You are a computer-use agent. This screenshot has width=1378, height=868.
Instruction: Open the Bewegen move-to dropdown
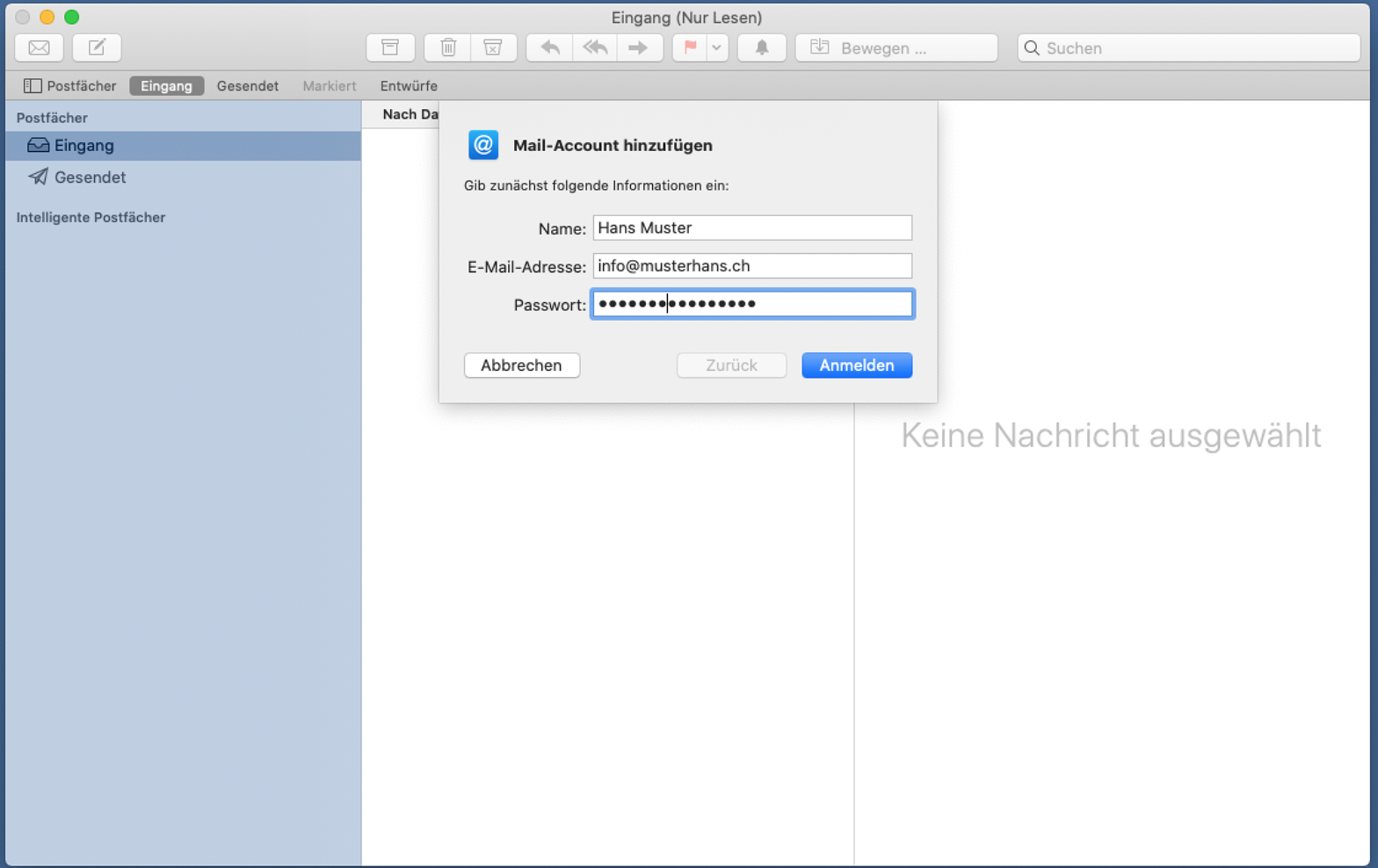click(x=896, y=47)
